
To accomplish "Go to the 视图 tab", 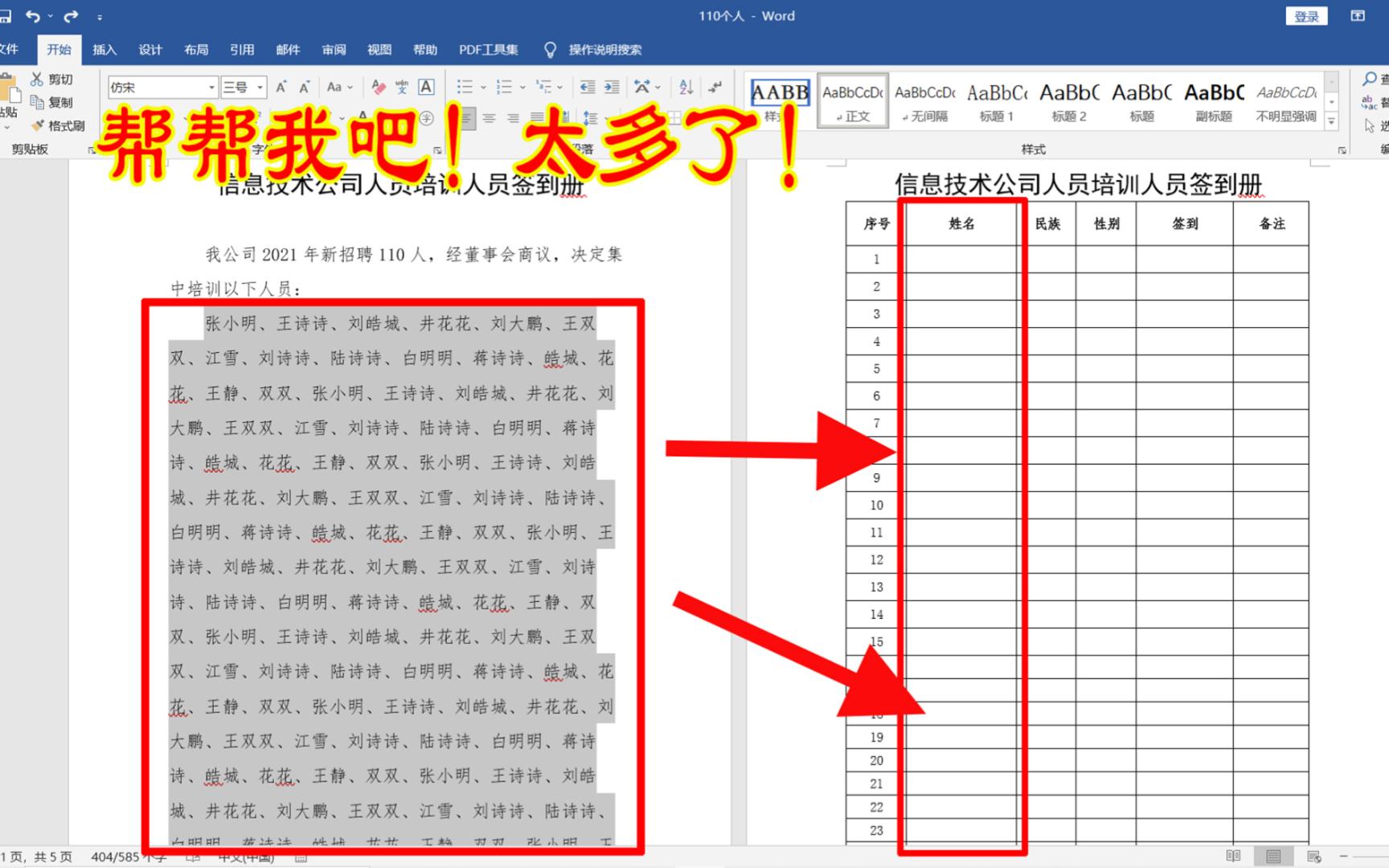I will 379,50.
